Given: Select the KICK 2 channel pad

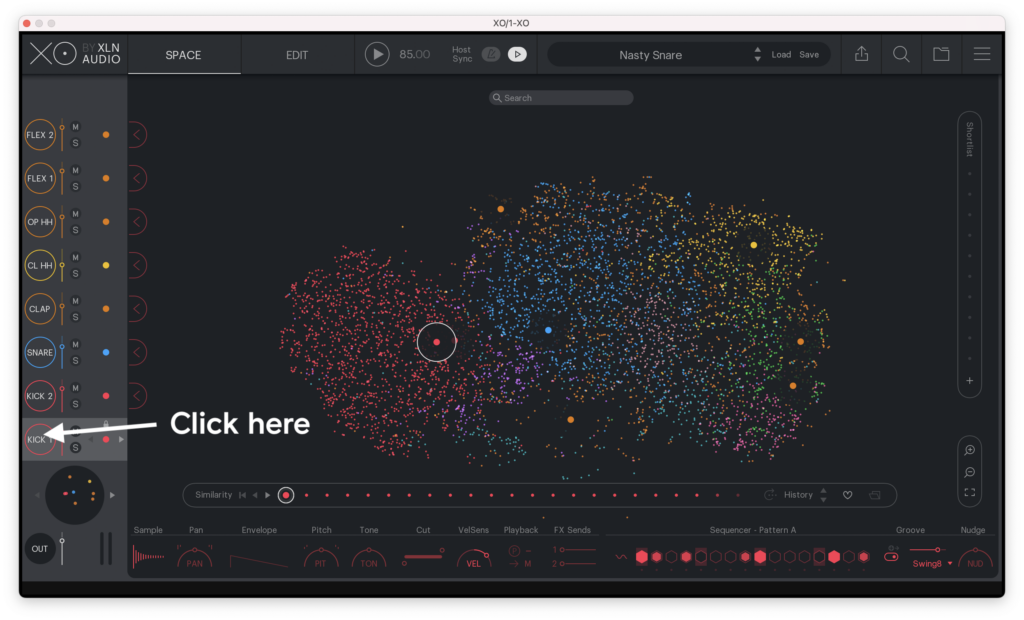Looking at the screenshot, I should (40, 396).
